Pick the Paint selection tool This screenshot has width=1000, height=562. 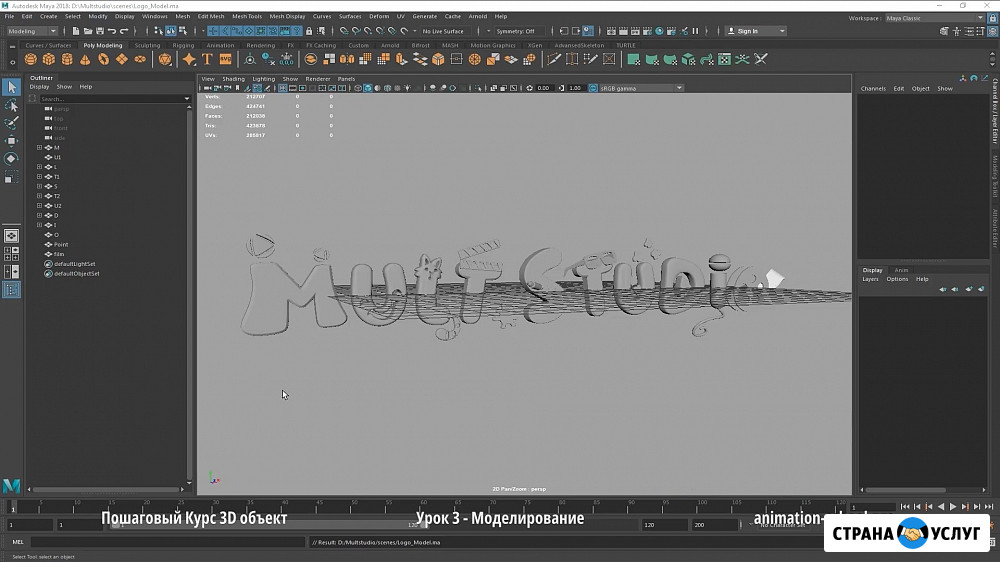tap(11, 123)
